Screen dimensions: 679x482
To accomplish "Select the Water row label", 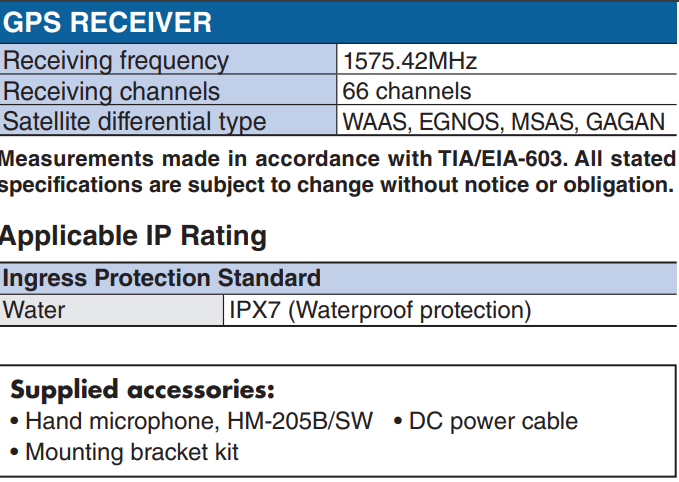I will pos(34,310).
